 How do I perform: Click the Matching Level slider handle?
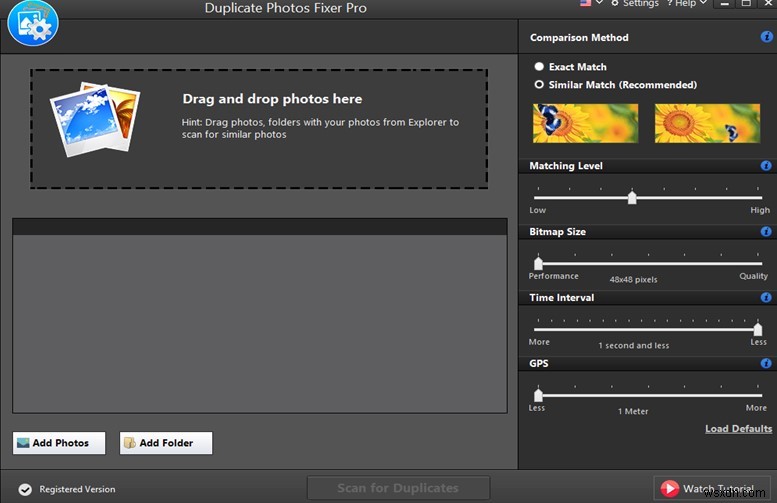[x=632, y=197]
